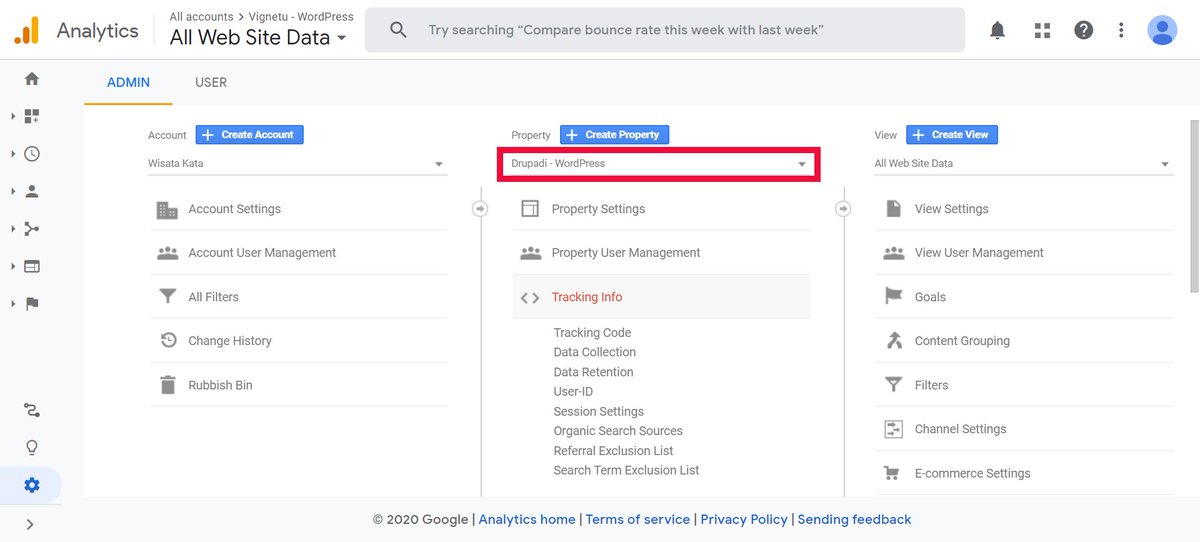Expand the sidebar with bottom chevron
This screenshot has height=542, width=1200.
tap(30, 524)
